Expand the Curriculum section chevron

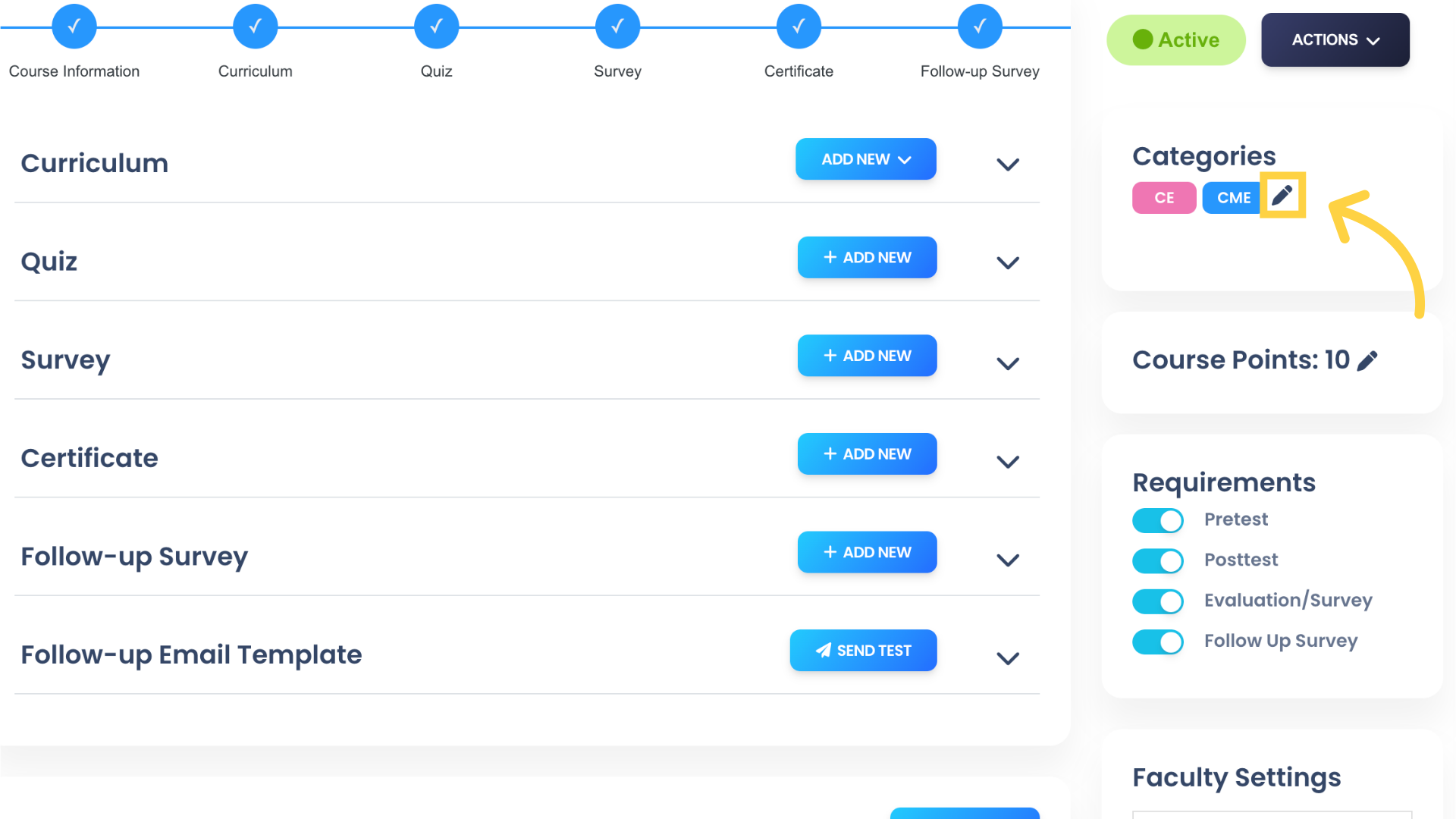point(1009,163)
